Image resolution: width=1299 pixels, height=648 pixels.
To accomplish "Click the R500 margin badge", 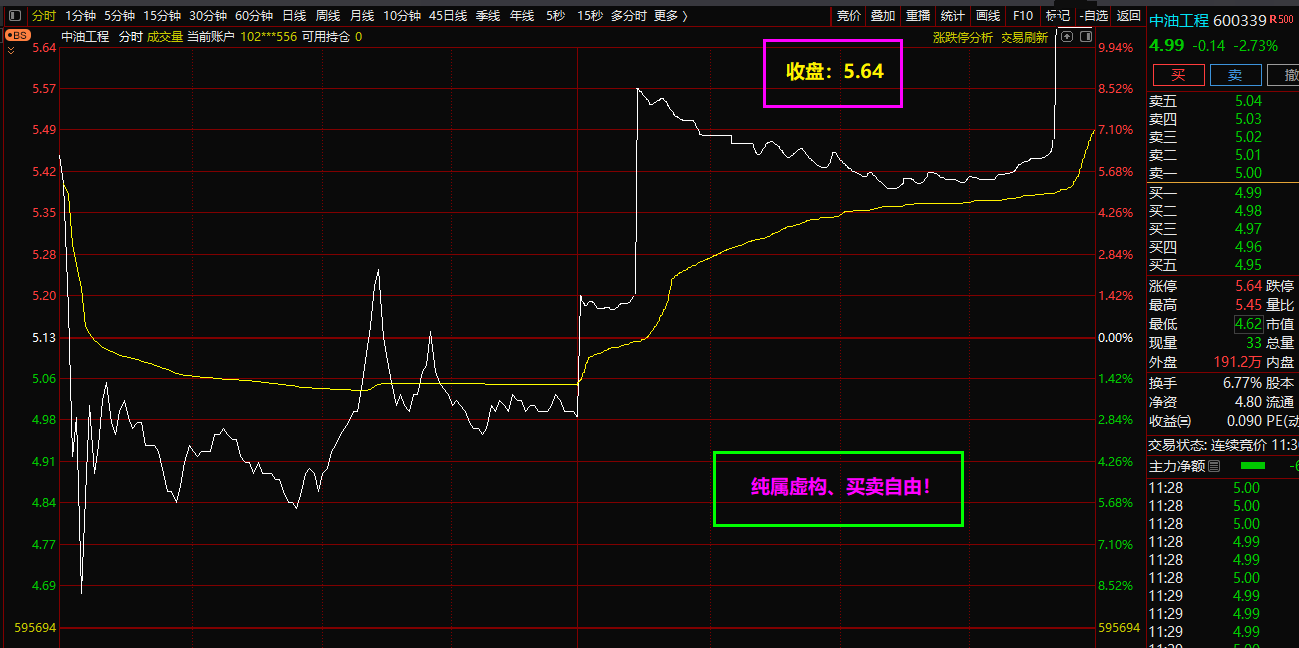I will [1283, 20].
